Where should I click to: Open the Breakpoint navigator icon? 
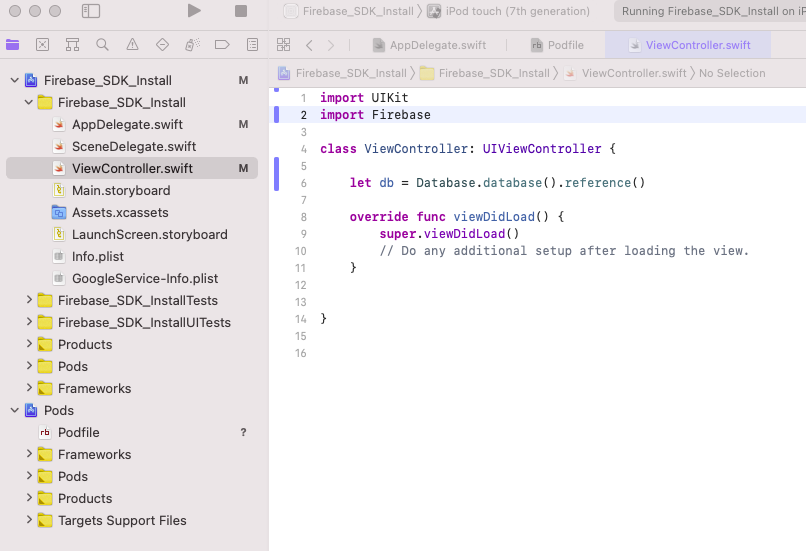(x=222, y=45)
